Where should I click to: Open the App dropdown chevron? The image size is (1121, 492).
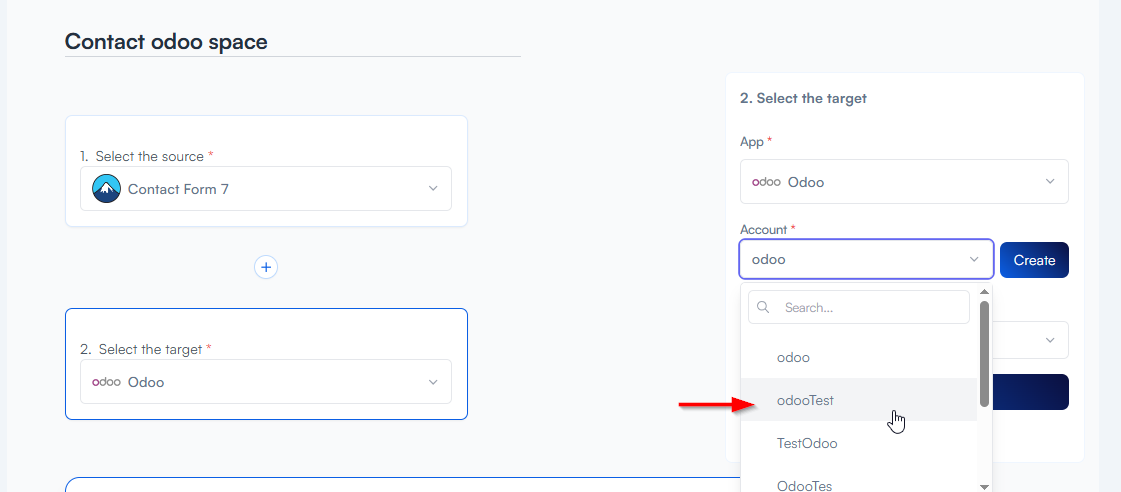tap(1050, 182)
